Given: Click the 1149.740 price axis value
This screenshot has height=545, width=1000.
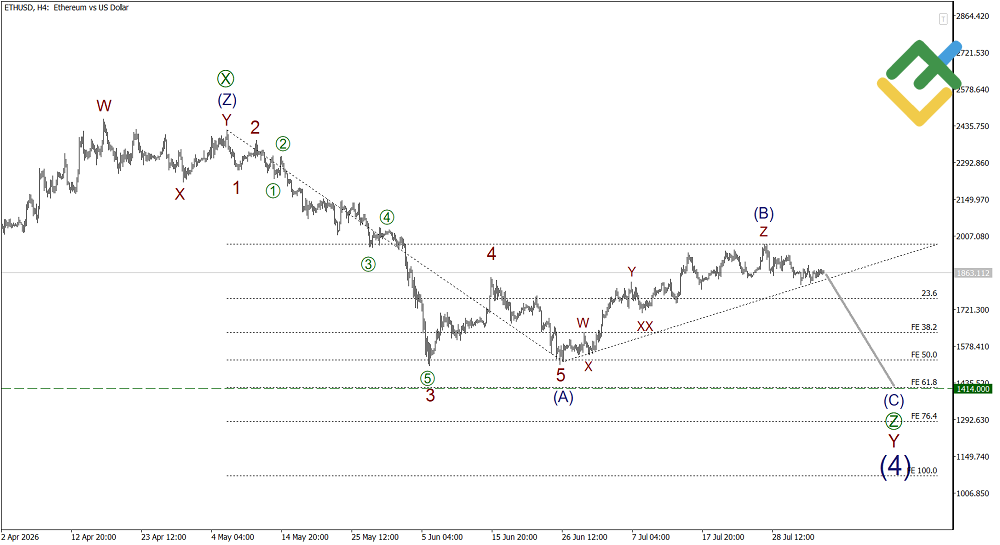Looking at the screenshot, I should pos(973,457).
